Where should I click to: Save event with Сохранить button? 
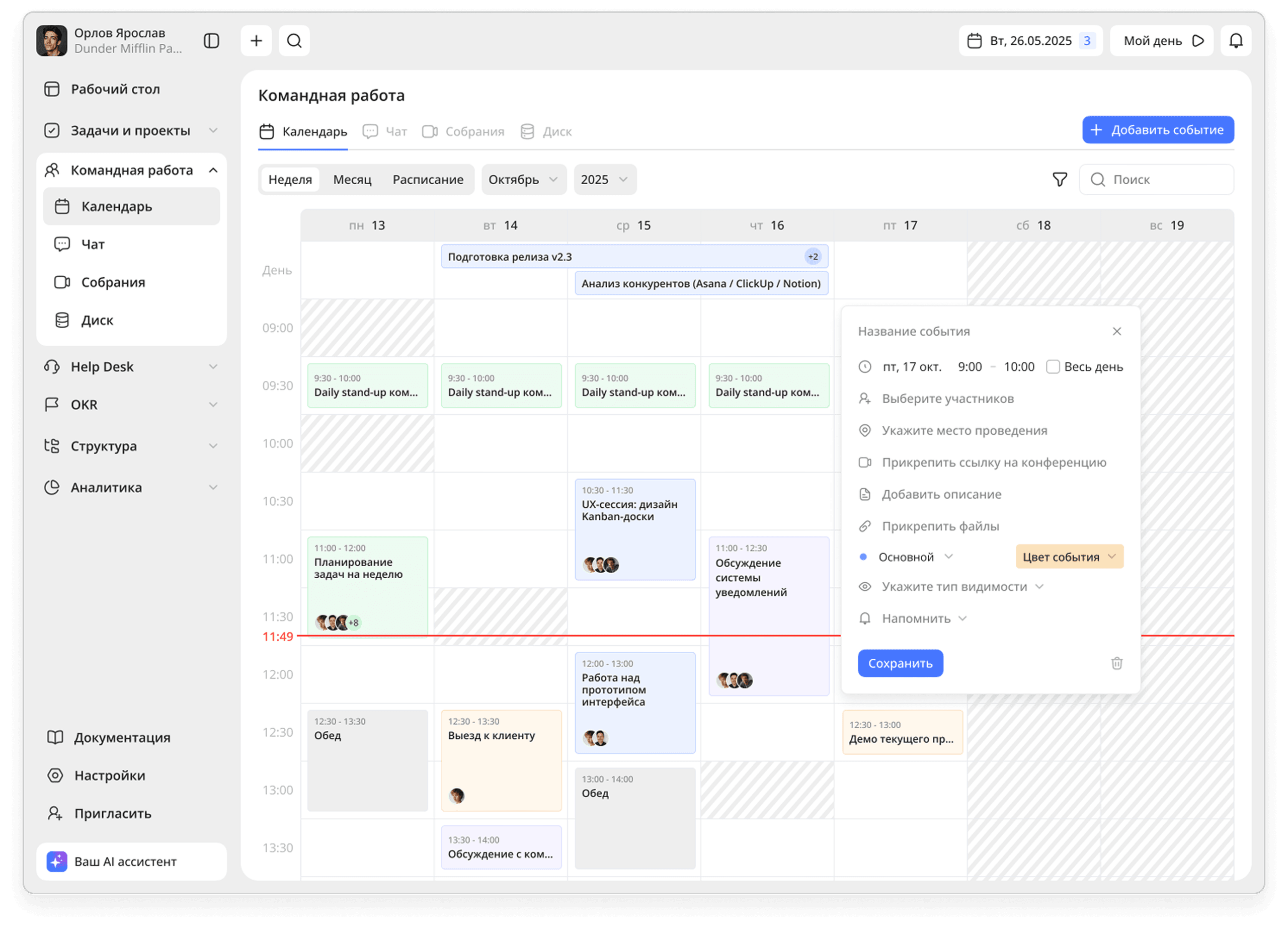(x=900, y=663)
